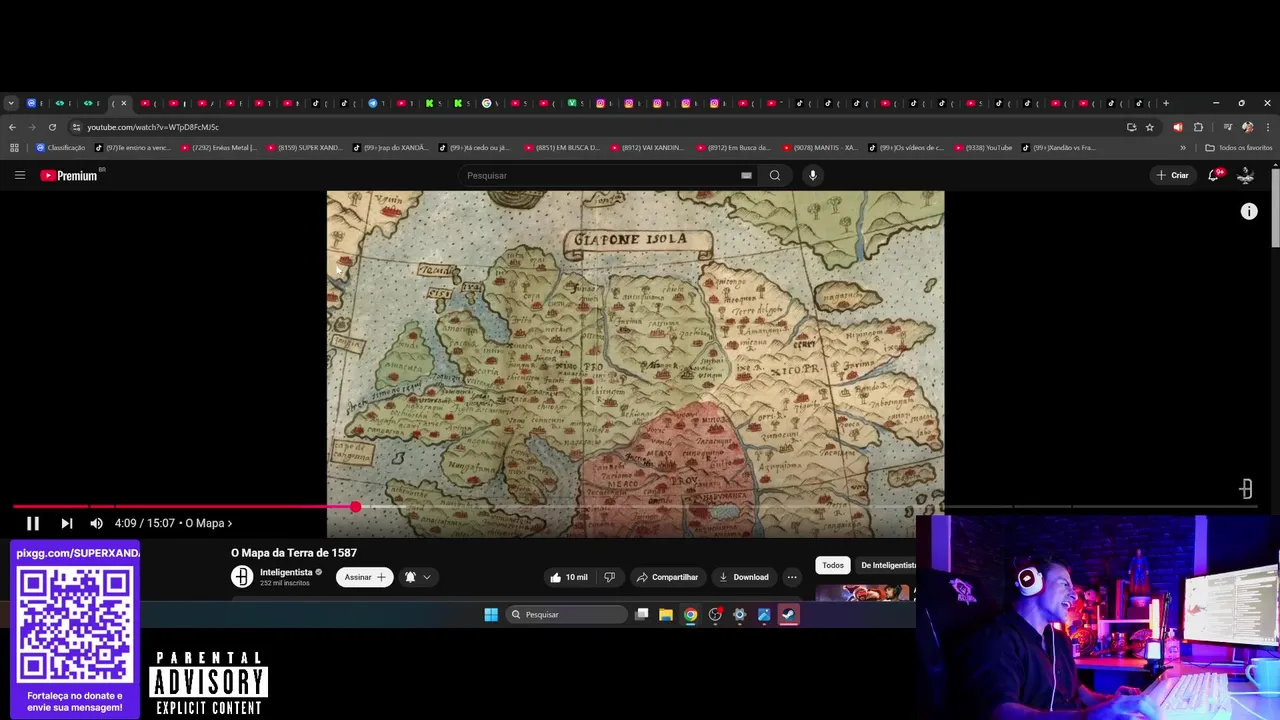Open the '(9078) MANTIS - XA...' bookmark
The width and height of the screenshot is (1280, 720).
820,148
